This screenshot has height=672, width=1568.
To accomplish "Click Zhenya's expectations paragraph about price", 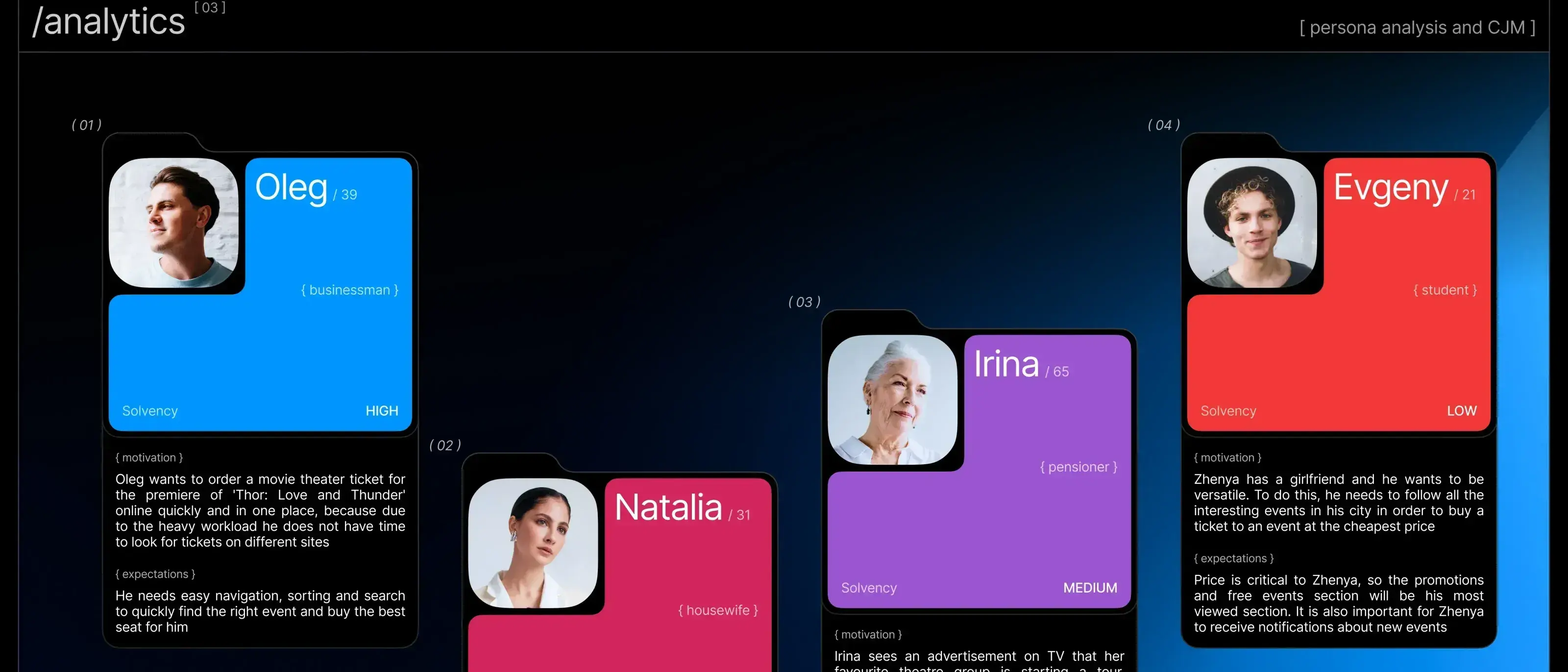I will click(x=1339, y=603).
